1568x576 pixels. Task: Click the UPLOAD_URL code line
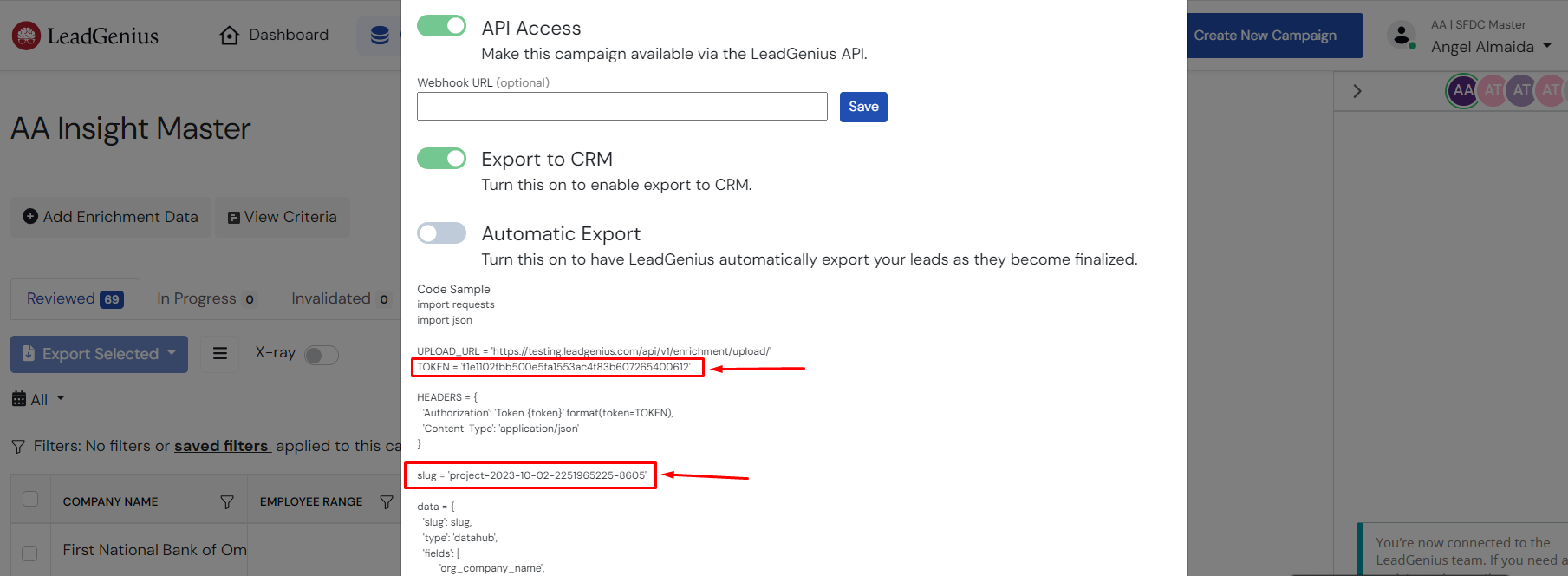594,351
